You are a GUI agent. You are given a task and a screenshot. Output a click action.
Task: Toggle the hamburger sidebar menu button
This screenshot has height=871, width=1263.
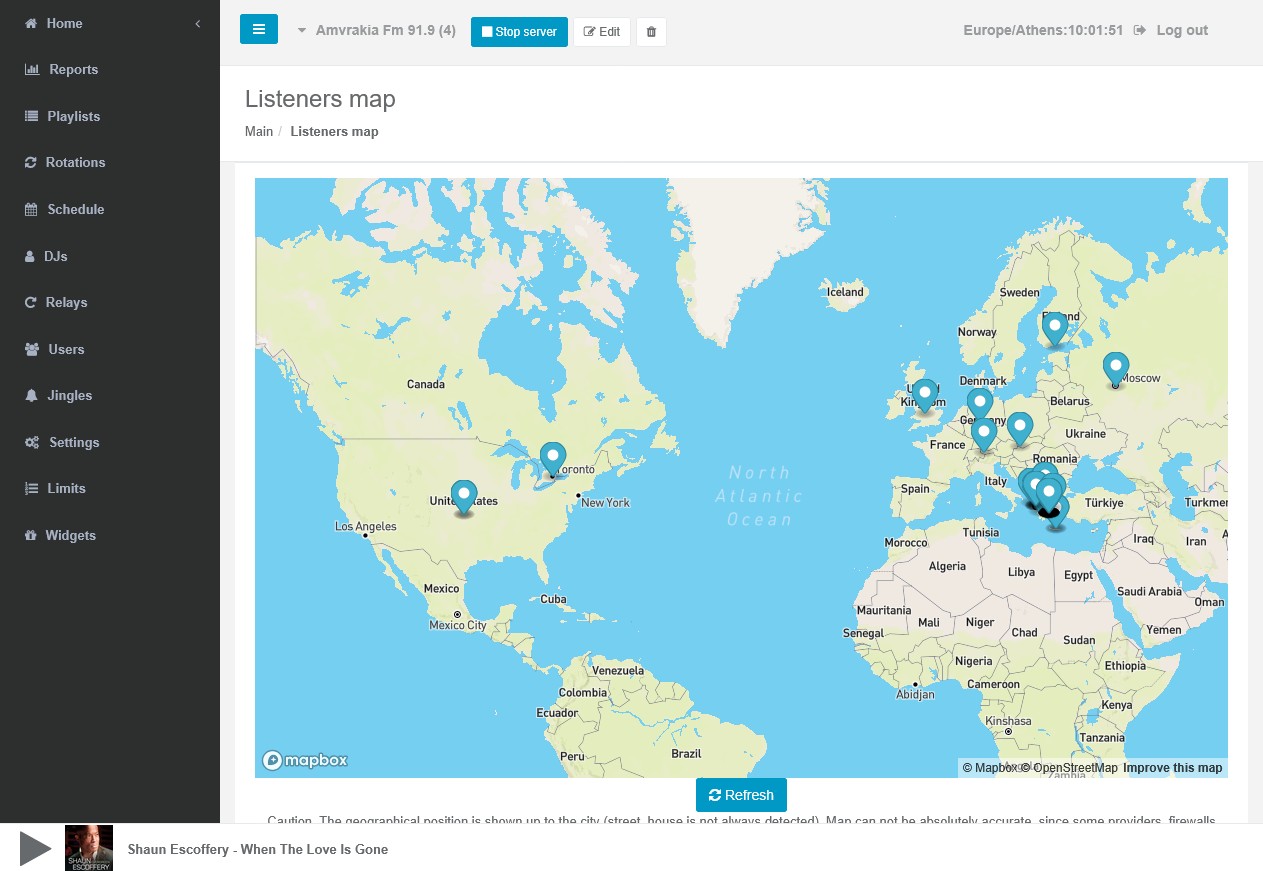pos(259,30)
